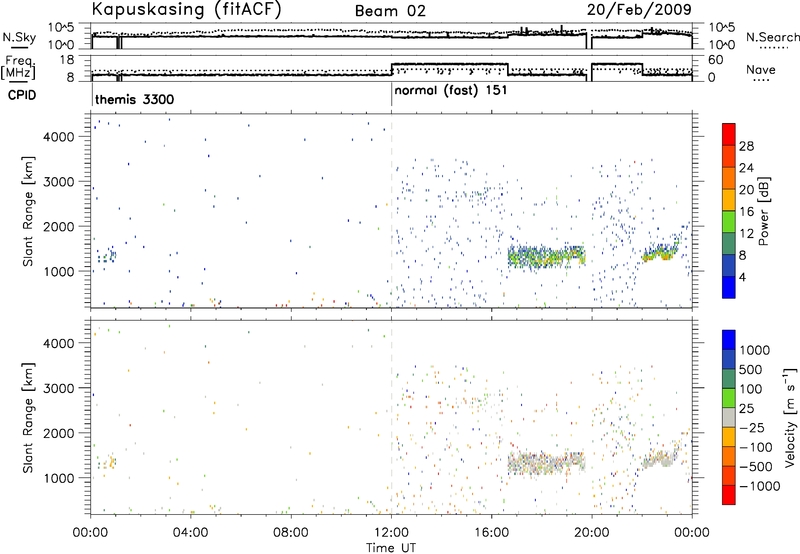This screenshot has height=554, width=800.
Task: Click the 12:00 time tick label
Action: [x=391, y=533]
